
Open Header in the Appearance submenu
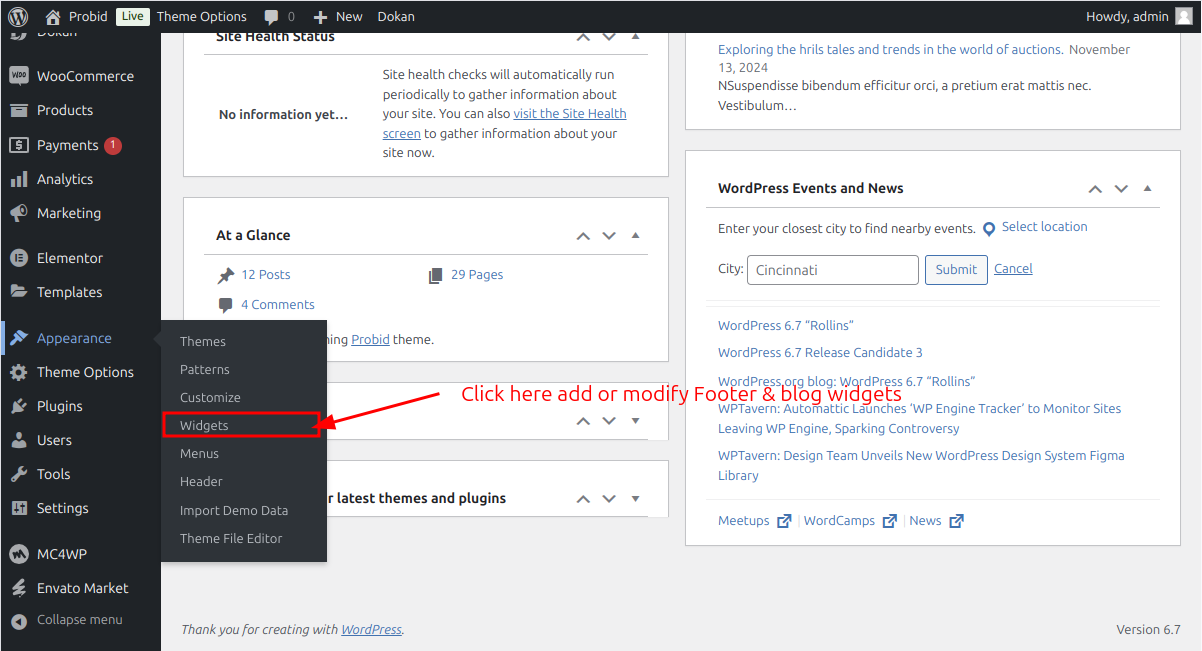click(201, 481)
